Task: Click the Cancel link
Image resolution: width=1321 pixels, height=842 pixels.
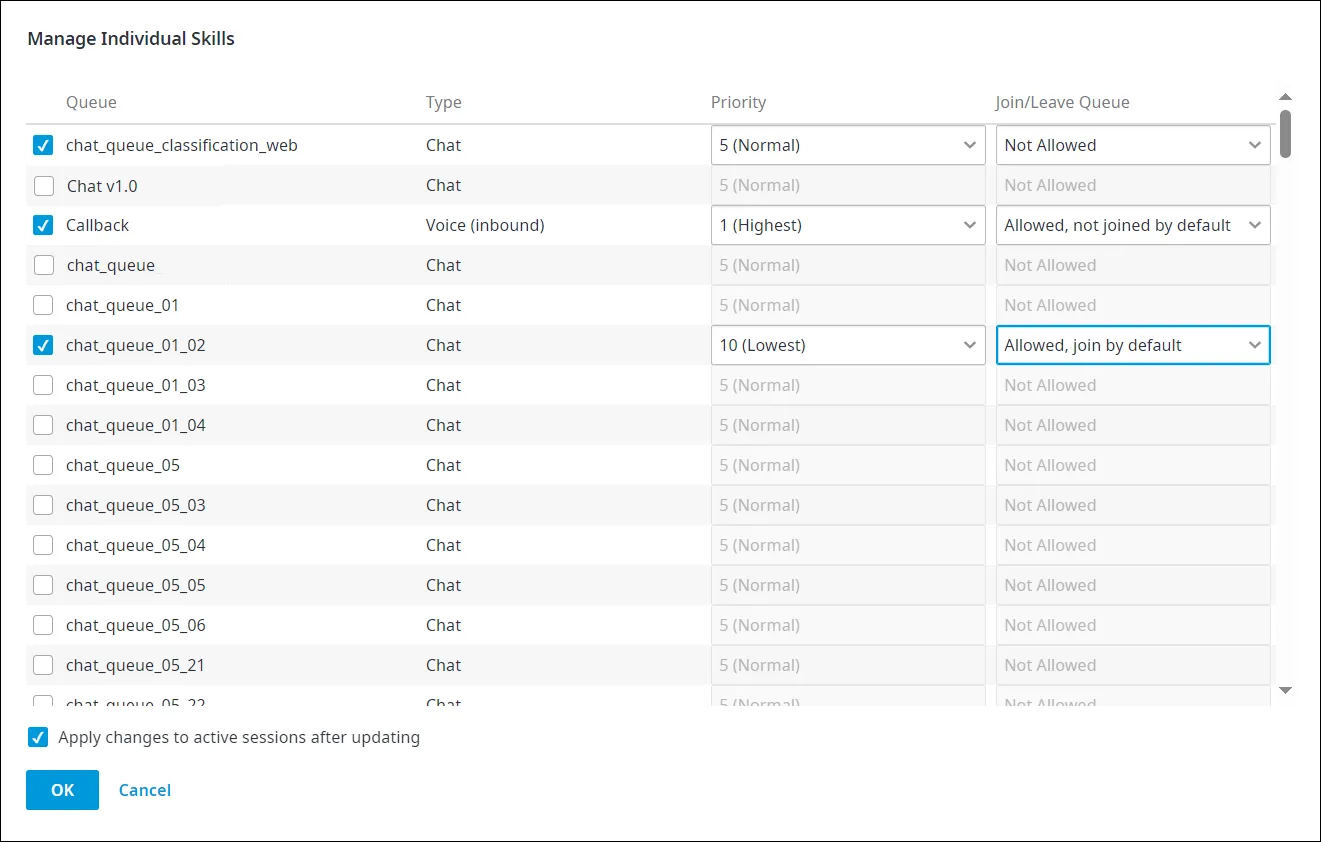Action: click(x=145, y=790)
